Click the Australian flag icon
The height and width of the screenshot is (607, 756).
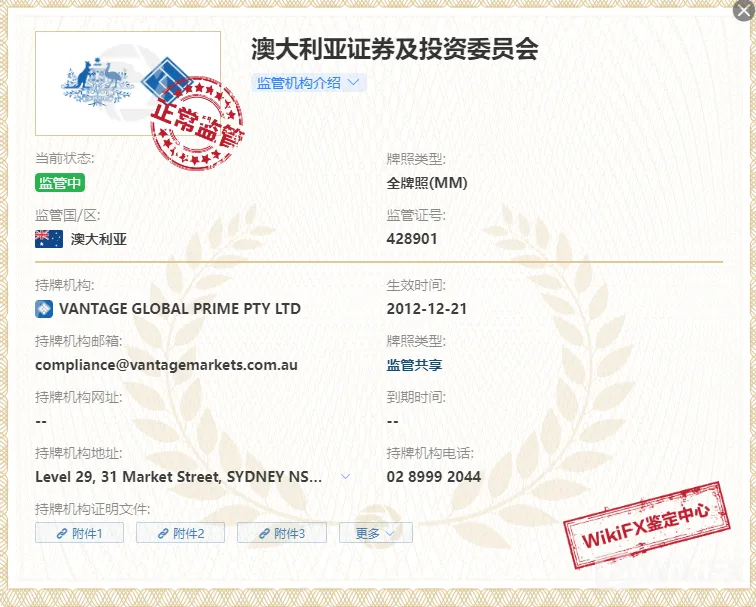pyautogui.click(x=49, y=239)
